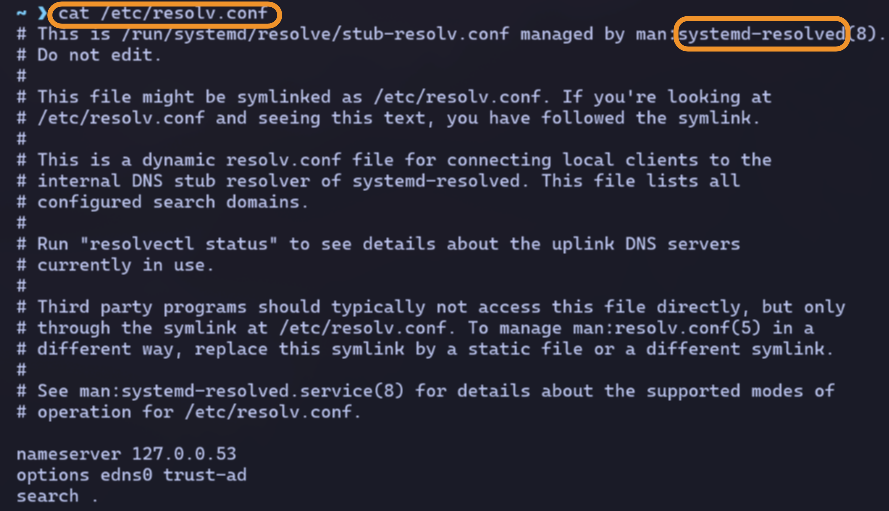This screenshot has height=511, width=889.
Task: Click 'internal DNS stub resolver' text
Action: click(x=174, y=180)
